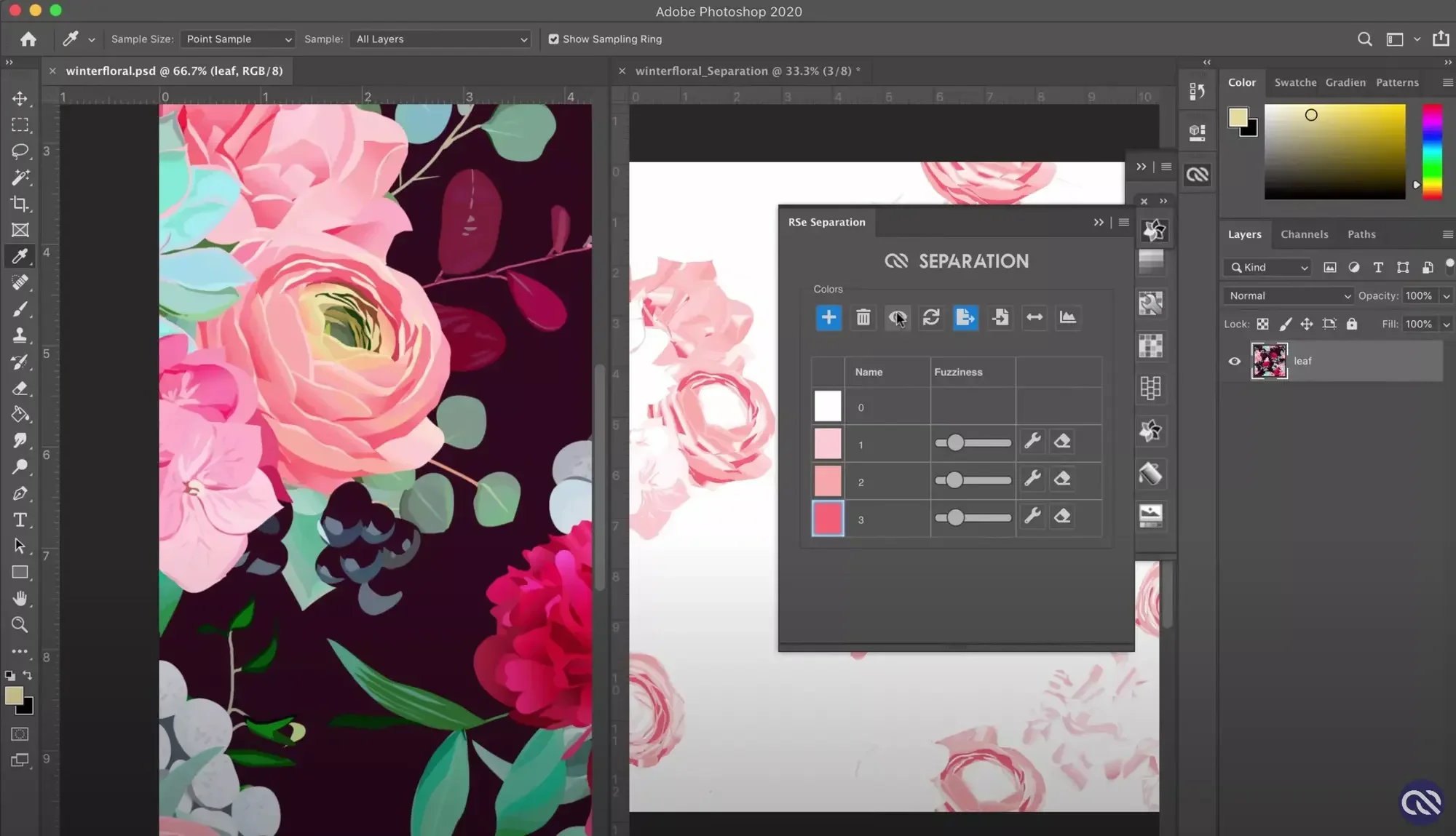Click the eraser icon for color 3

1062,517
